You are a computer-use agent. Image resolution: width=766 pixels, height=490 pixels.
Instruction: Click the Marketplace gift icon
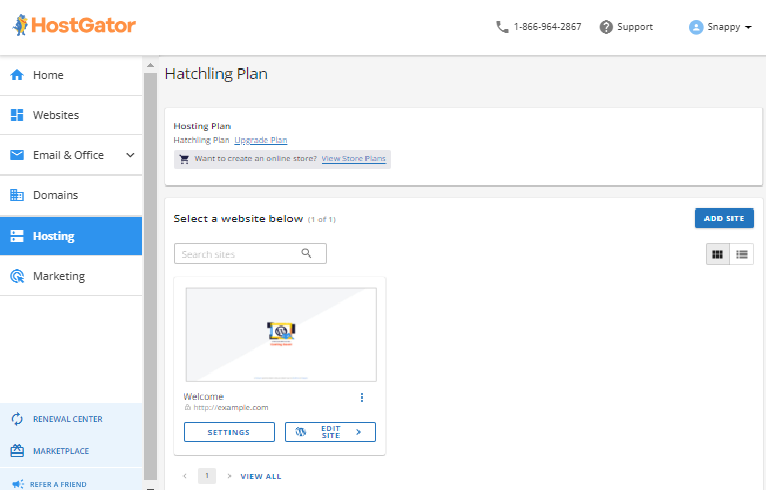[x=17, y=451]
